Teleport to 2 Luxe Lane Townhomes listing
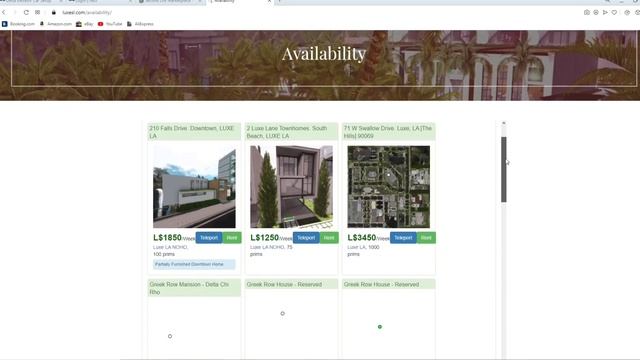Viewport: 640px width, 360px height. (306, 238)
